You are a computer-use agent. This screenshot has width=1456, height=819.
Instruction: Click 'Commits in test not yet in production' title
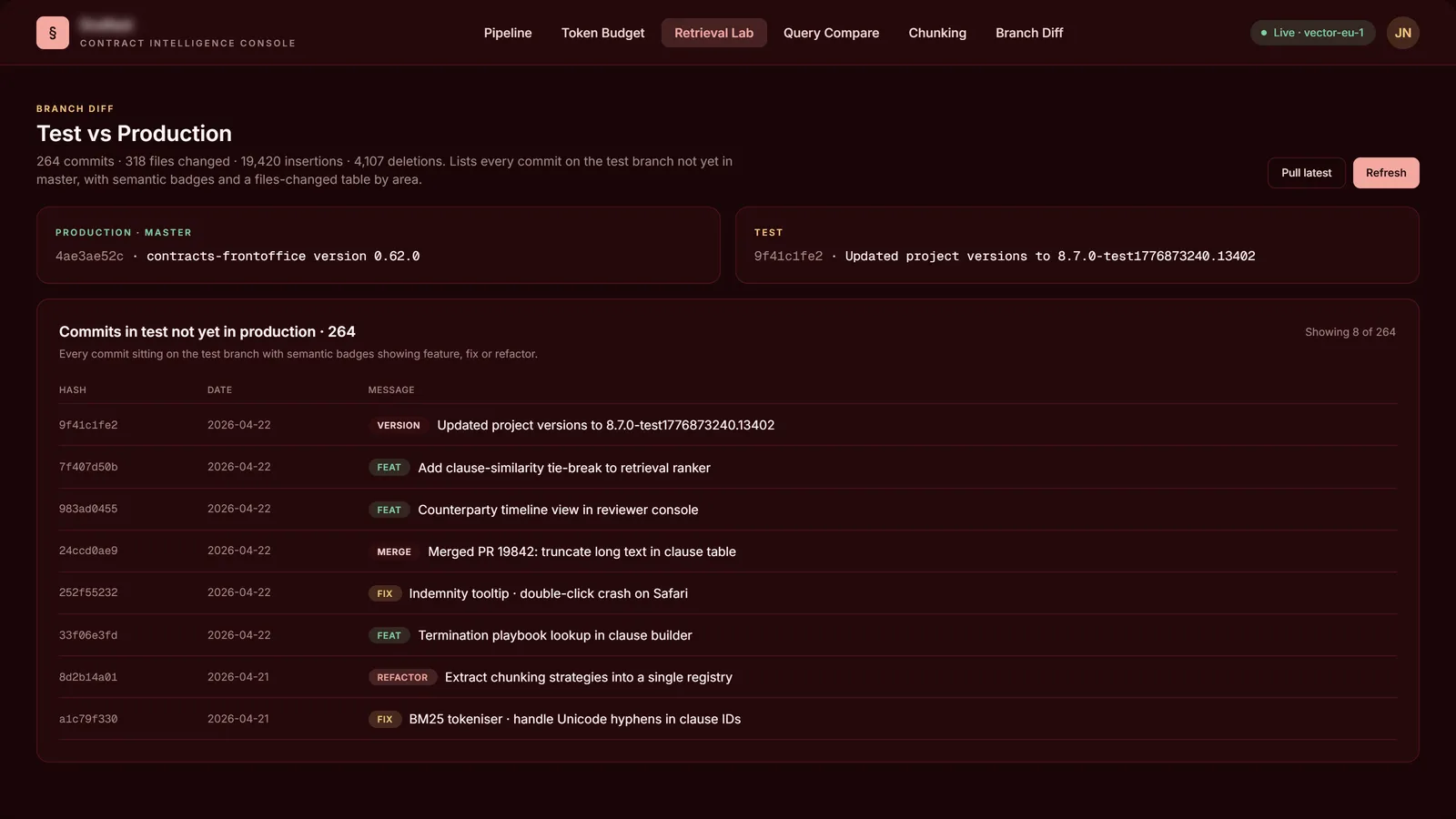coord(207,332)
